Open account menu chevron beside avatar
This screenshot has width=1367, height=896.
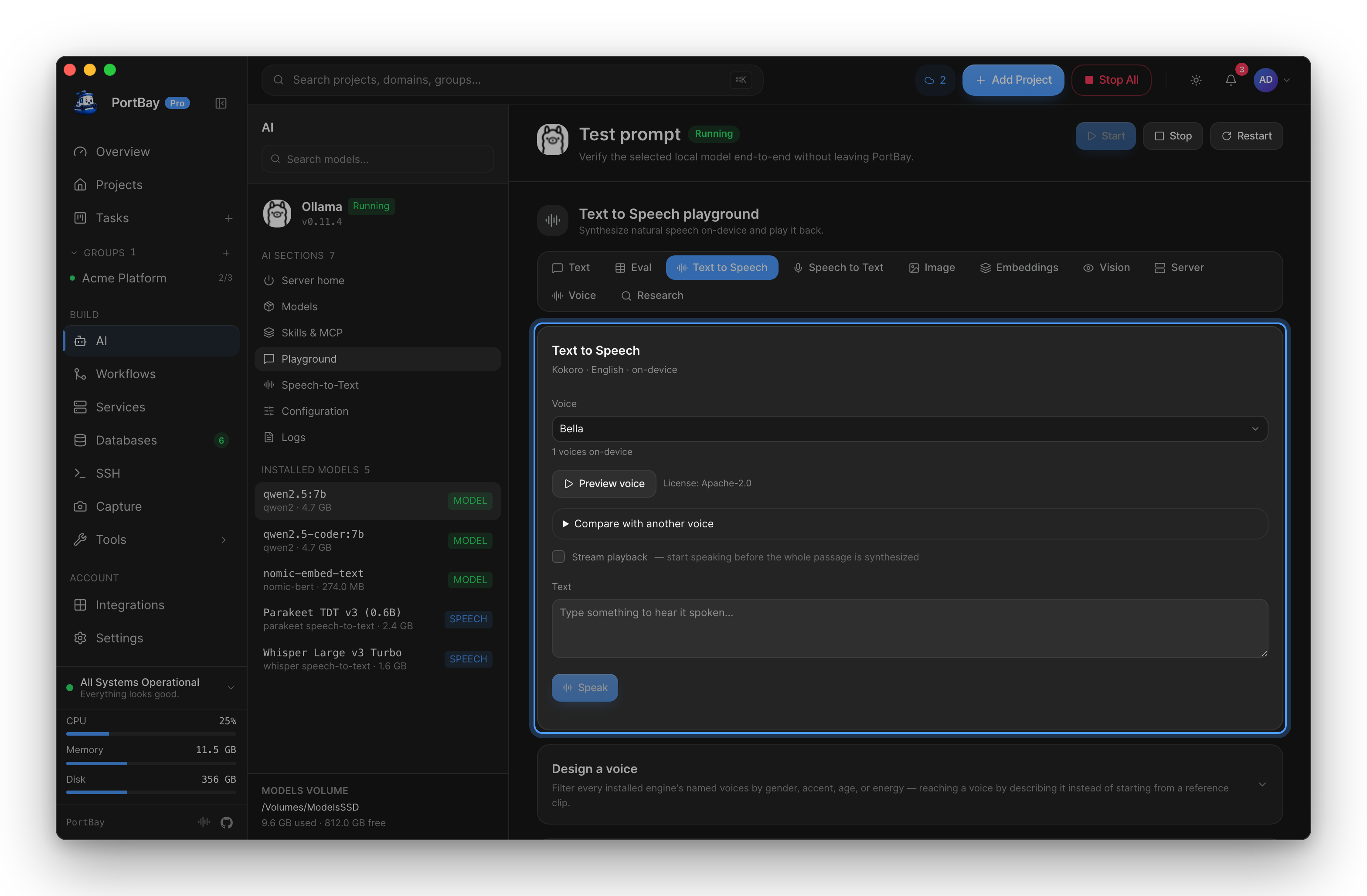pos(1287,81)
